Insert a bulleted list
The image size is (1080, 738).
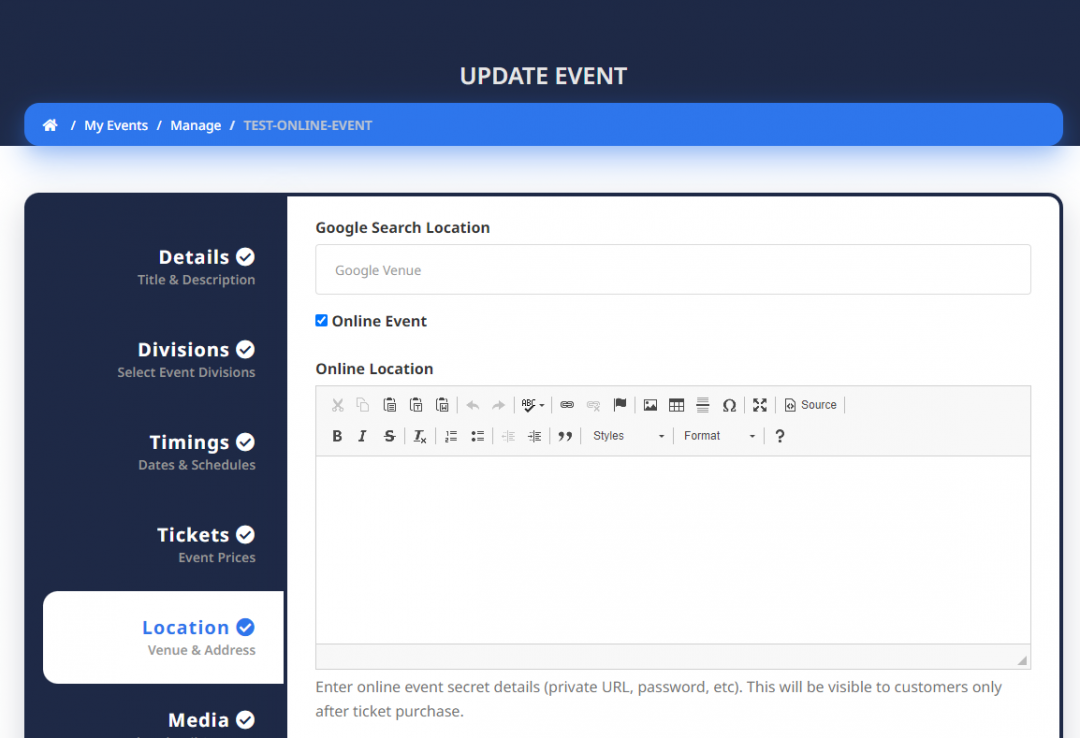click(x=477, y=436)
